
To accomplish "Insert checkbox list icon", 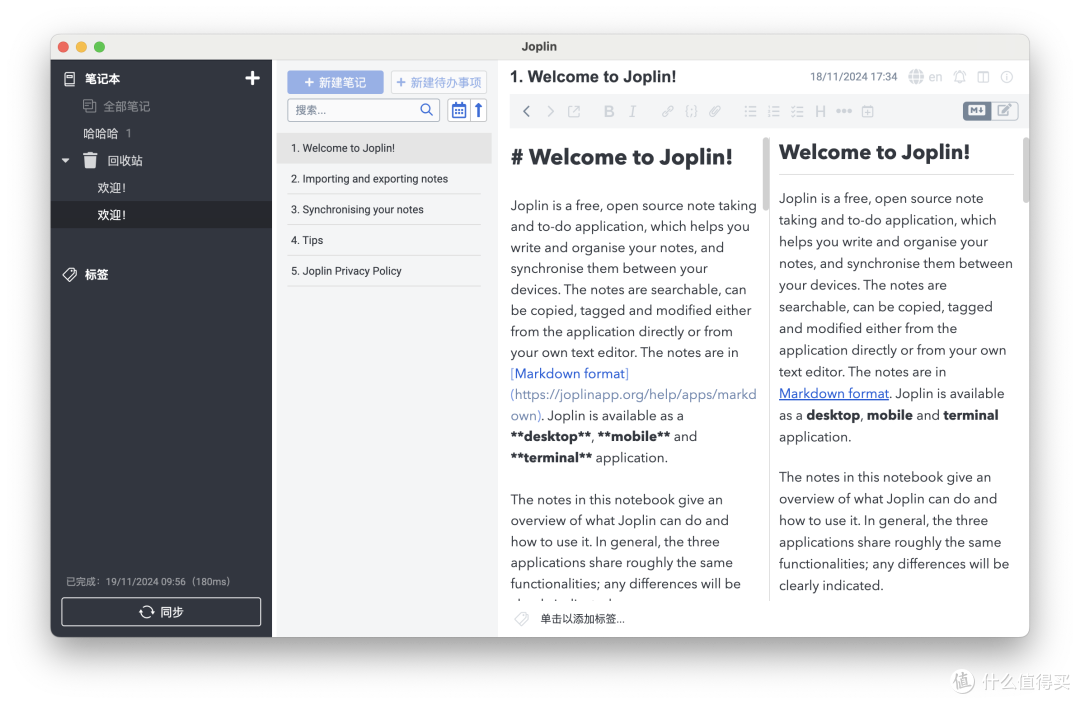I will tap(797, 111).
